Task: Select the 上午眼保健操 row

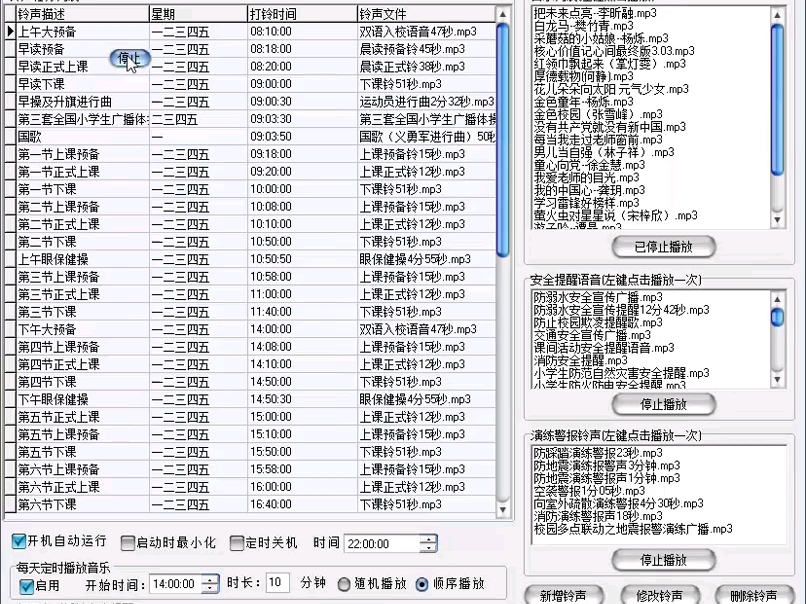Action: point(250,259)
